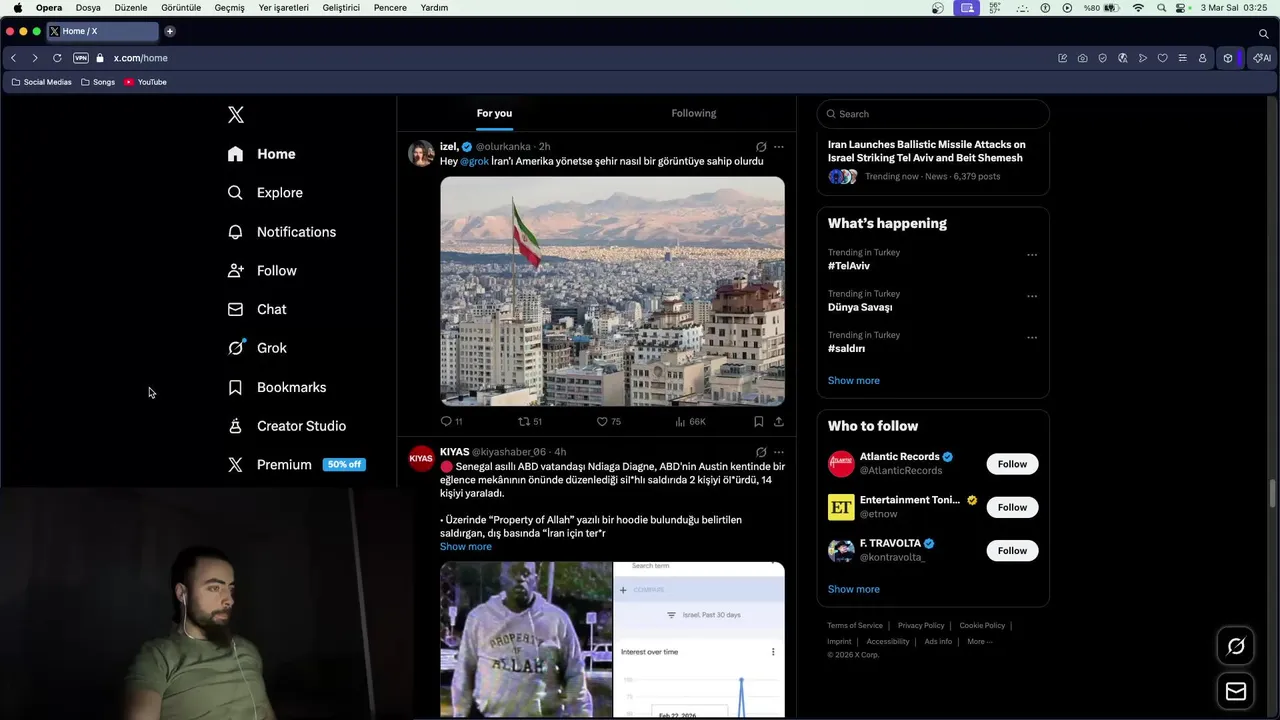Open Cookie Policy footer link
This screenshot has width=1280, height=720.
pos(982,626)
